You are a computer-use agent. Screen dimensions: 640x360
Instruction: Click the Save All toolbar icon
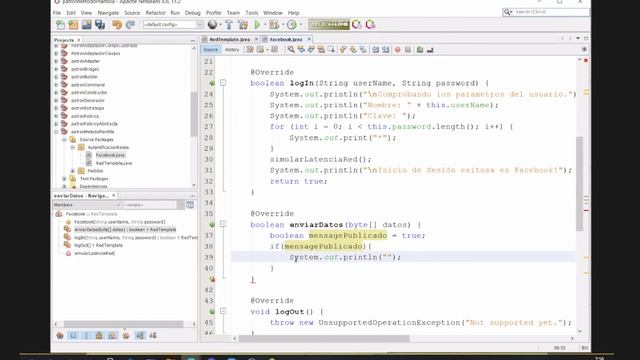100,24
